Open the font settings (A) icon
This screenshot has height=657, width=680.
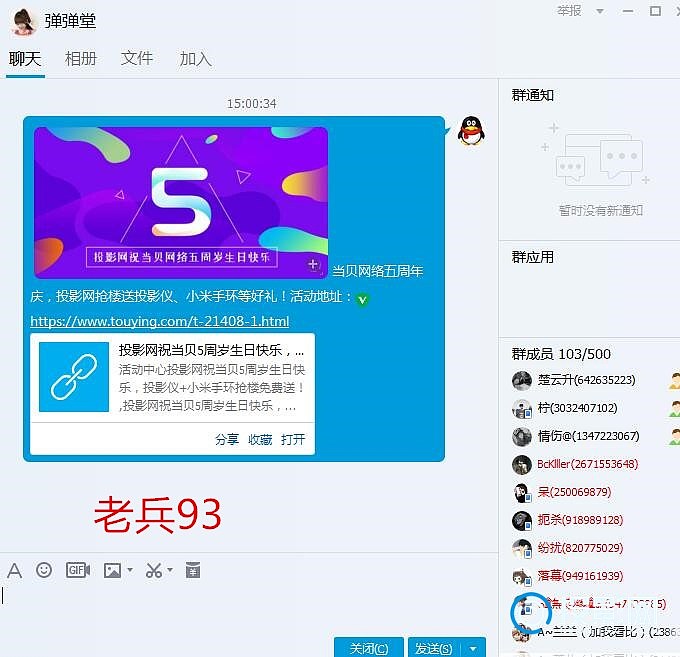pyautogui.click(x=14, y=570)
